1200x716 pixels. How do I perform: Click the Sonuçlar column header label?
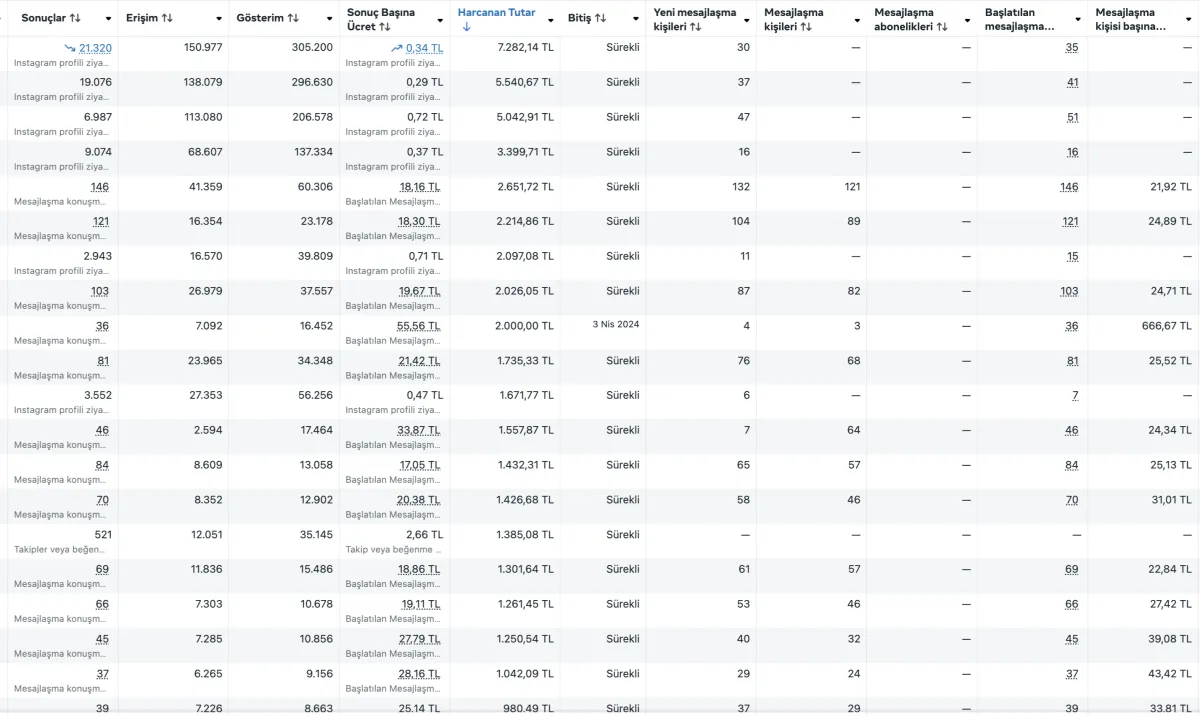[x=44, y=18]
